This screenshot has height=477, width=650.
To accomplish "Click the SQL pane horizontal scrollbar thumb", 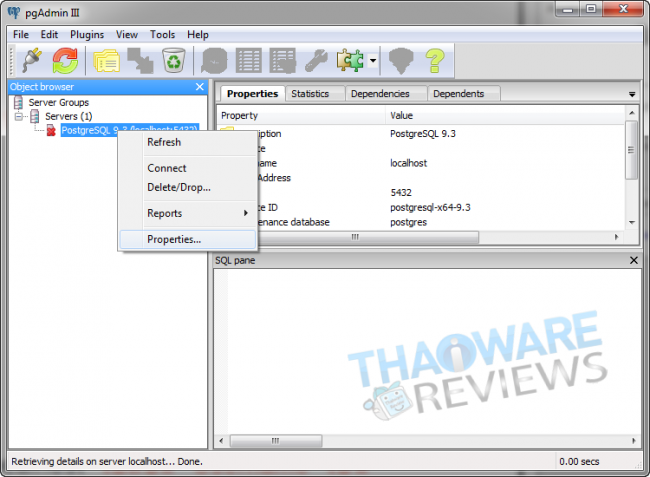I will click(276, 441).
